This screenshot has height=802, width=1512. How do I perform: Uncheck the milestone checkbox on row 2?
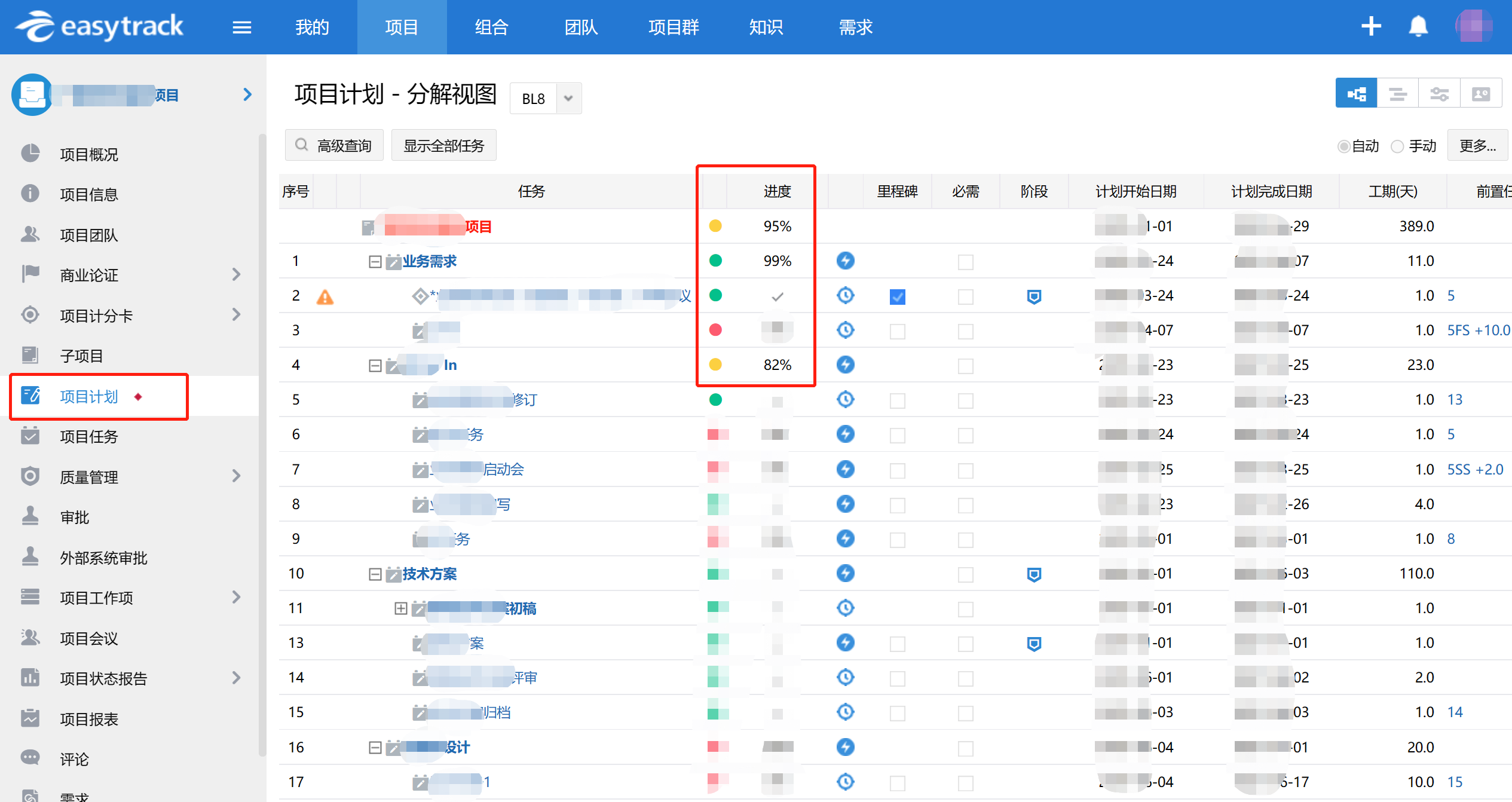click(897, 296)
